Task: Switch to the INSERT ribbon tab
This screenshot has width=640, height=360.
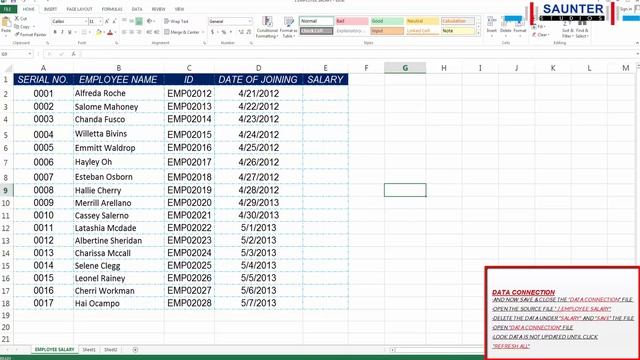Action: point(50,9)
